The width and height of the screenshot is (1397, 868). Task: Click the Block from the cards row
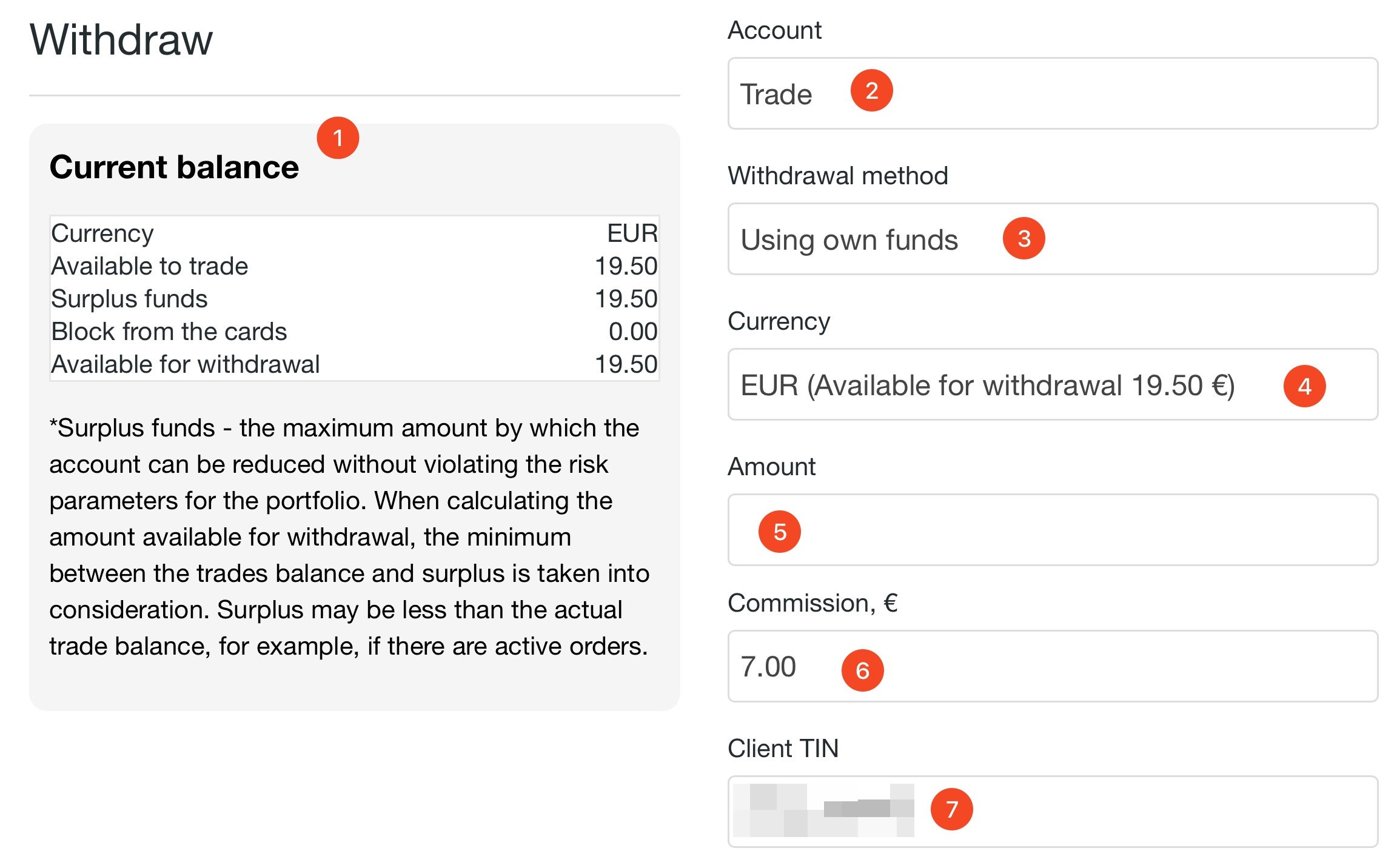tap(354, 332)
